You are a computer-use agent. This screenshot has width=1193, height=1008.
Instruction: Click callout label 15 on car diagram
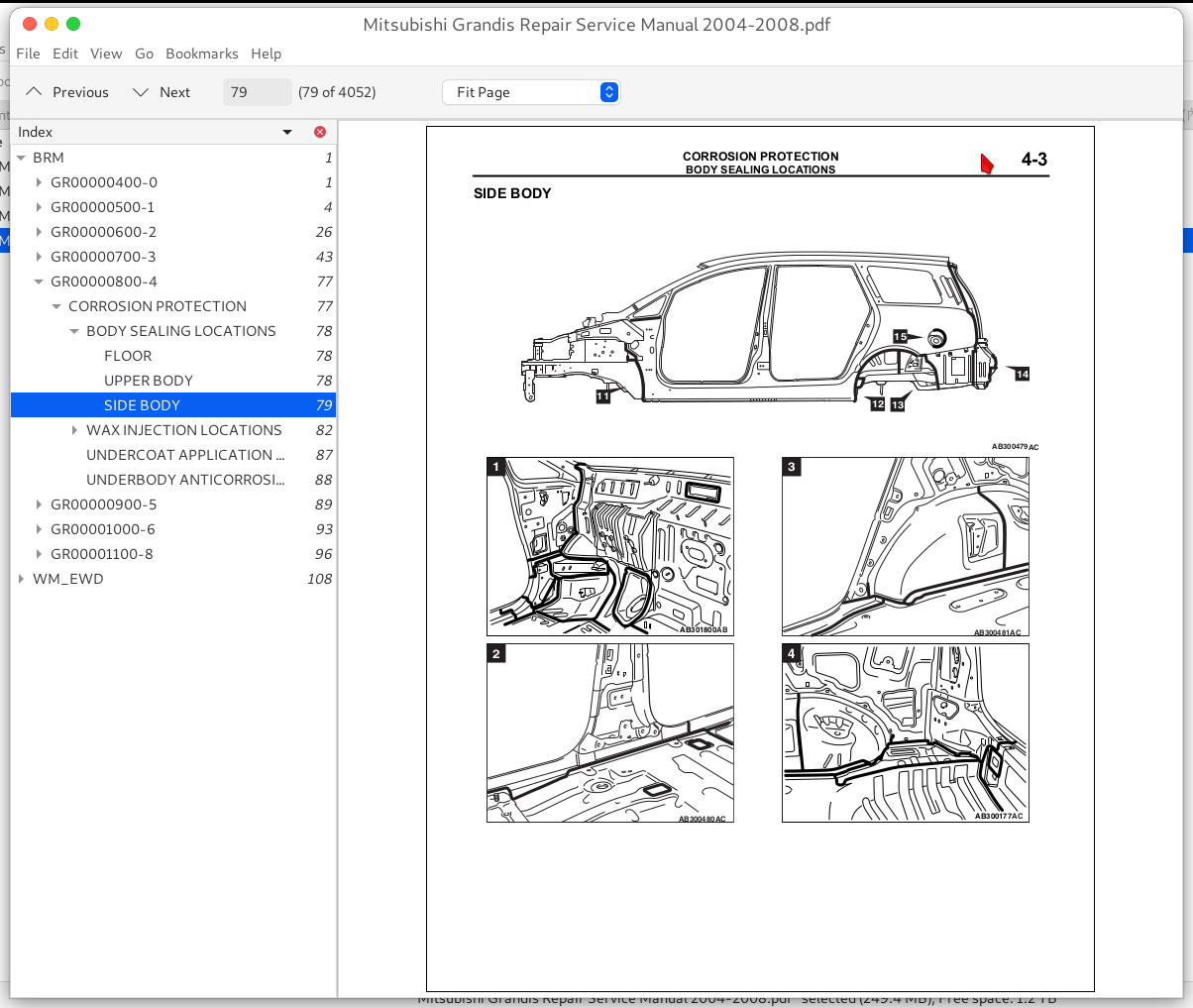[x=900, y=336]
